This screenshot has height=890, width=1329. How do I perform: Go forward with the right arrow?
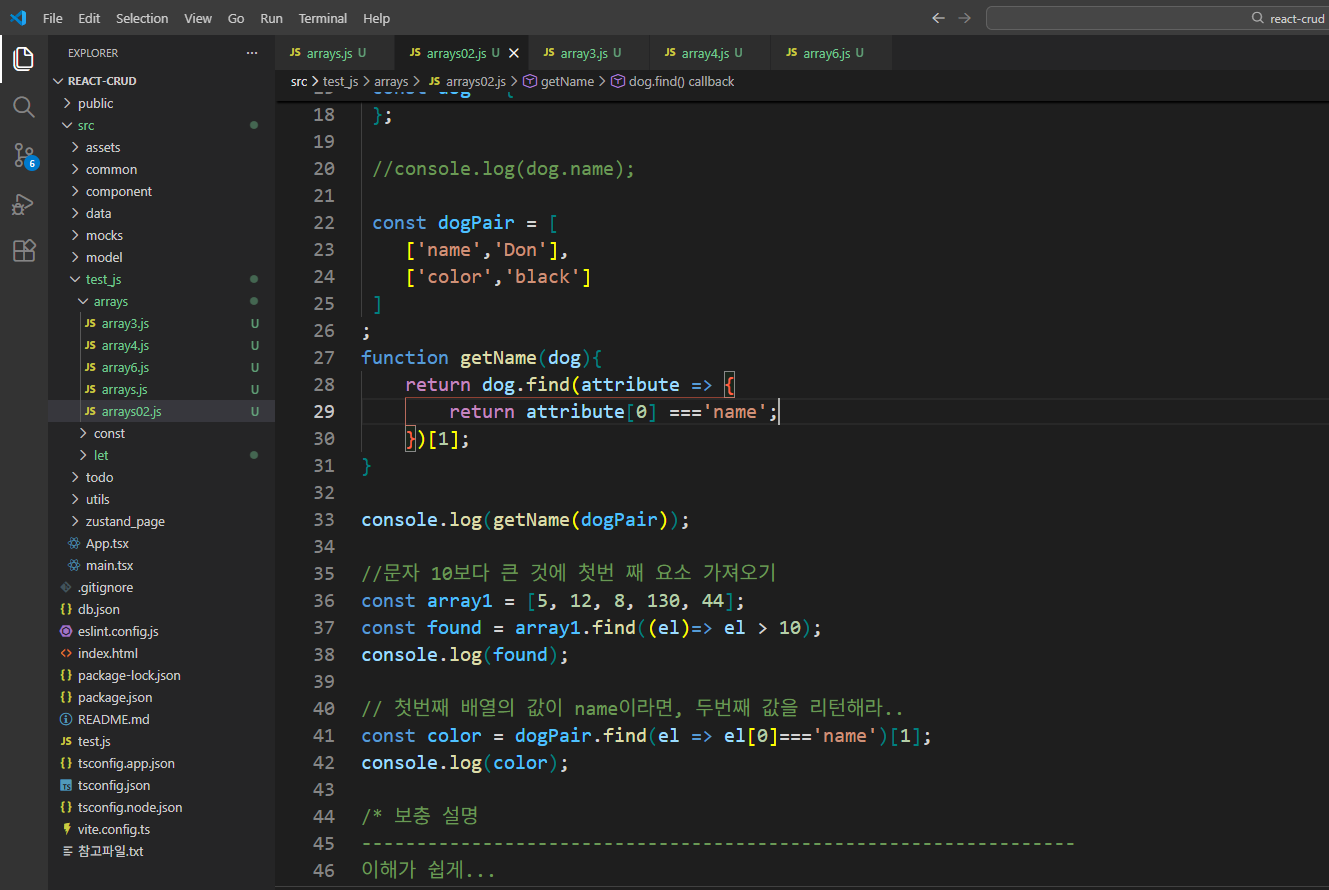964,18
